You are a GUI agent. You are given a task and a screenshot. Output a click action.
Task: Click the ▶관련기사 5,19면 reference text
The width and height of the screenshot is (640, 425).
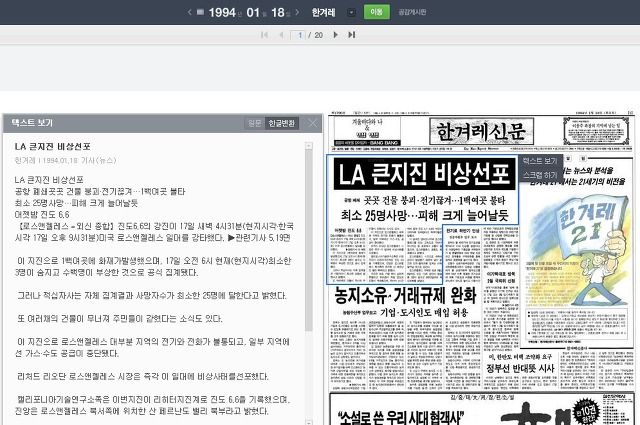pos(259,238)
